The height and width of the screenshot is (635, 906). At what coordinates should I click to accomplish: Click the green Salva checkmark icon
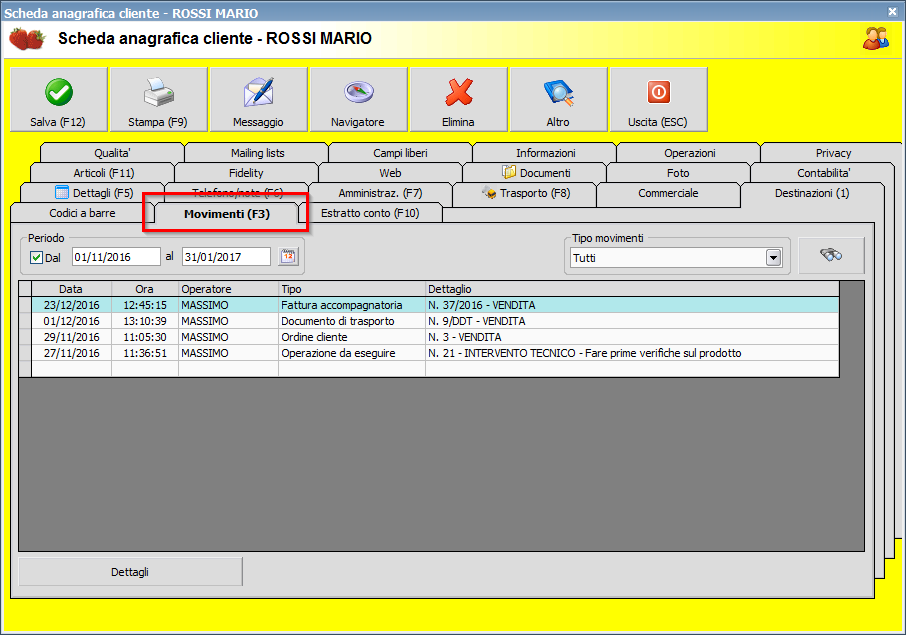(x=58, y=93)
